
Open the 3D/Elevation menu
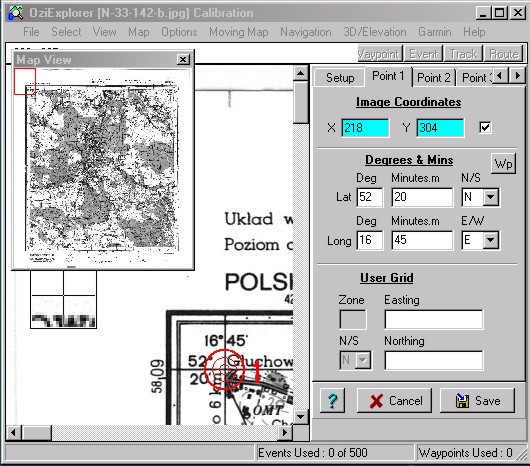(x=375, y=32)
